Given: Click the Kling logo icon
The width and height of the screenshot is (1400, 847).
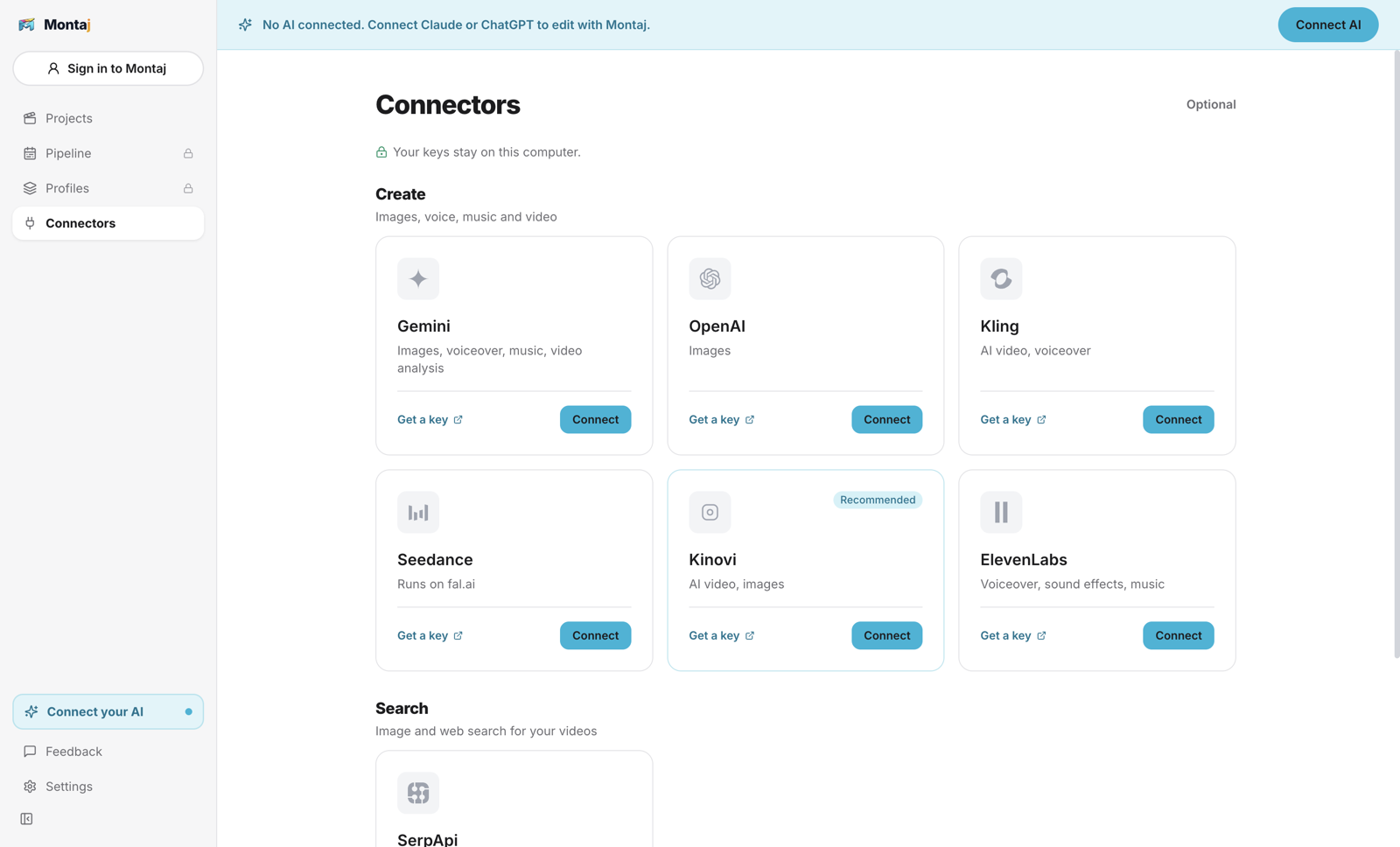Looking at the screenshot, I should pos(1001,279).
